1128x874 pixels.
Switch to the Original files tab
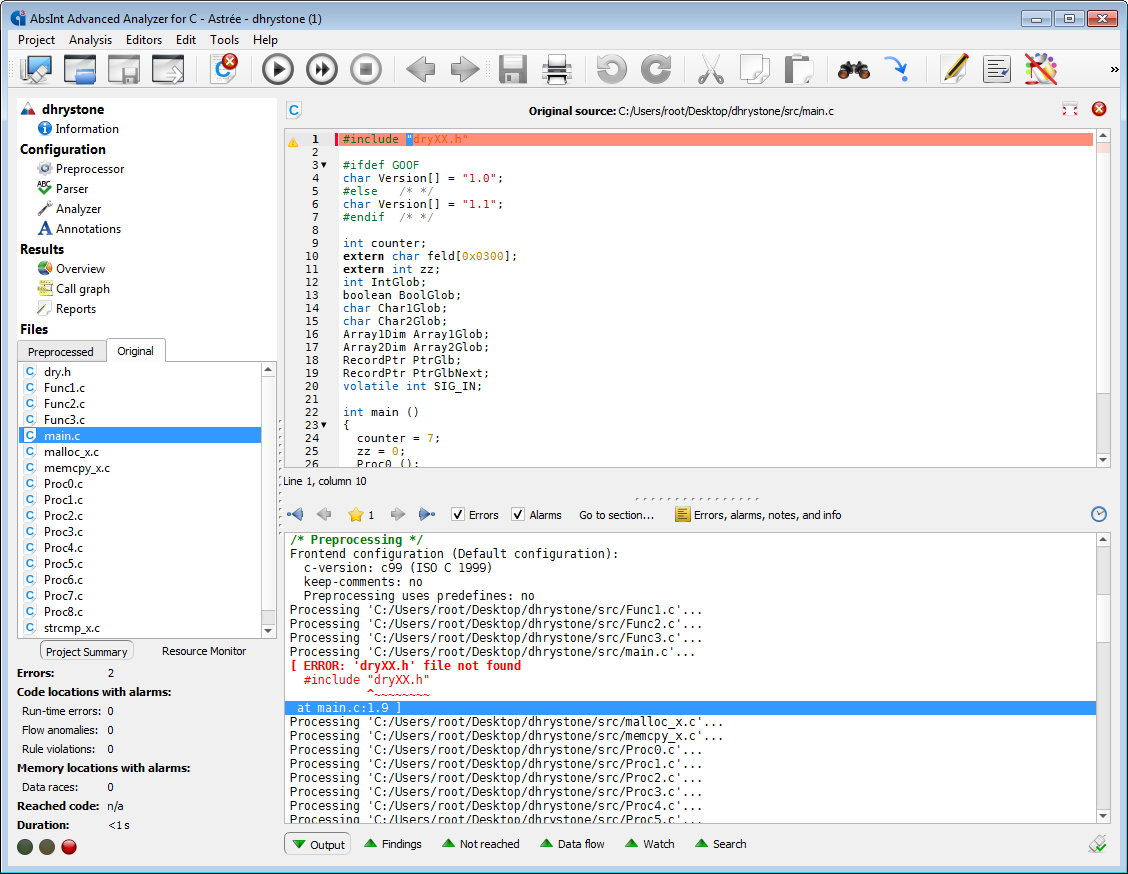(x=135, y=351)
